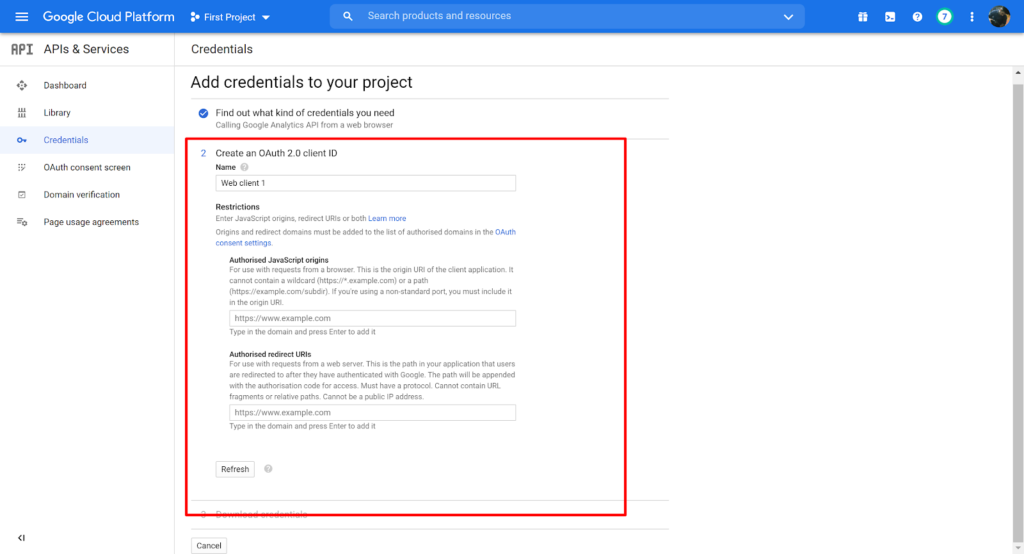The height and width of the screenshot is (554, 1024).
Task: Click the API logo icon
Action: point(22,49)
